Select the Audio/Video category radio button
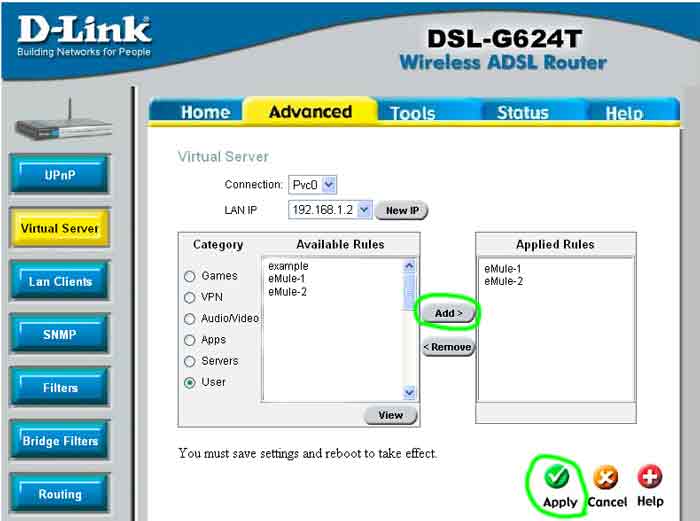Screen dimensions: 700x521 pos(190,319)
